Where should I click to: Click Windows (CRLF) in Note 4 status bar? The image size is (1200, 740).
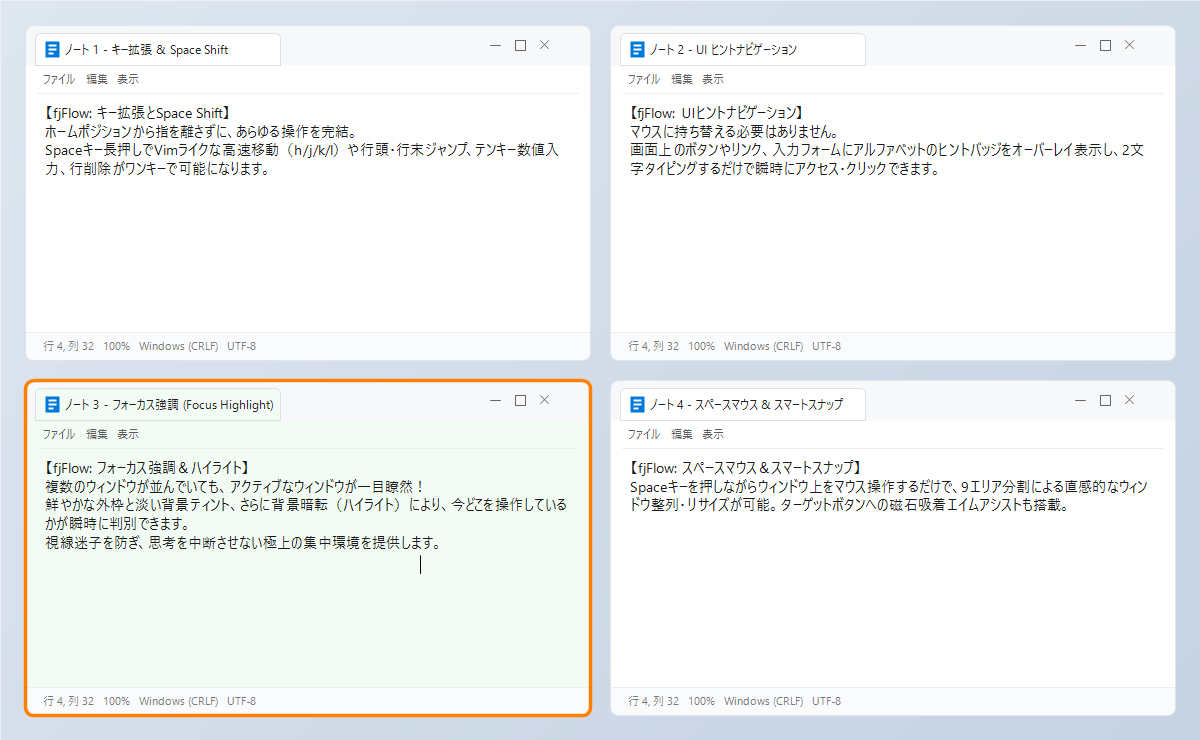pyautogui.click(x=764, y=701)
